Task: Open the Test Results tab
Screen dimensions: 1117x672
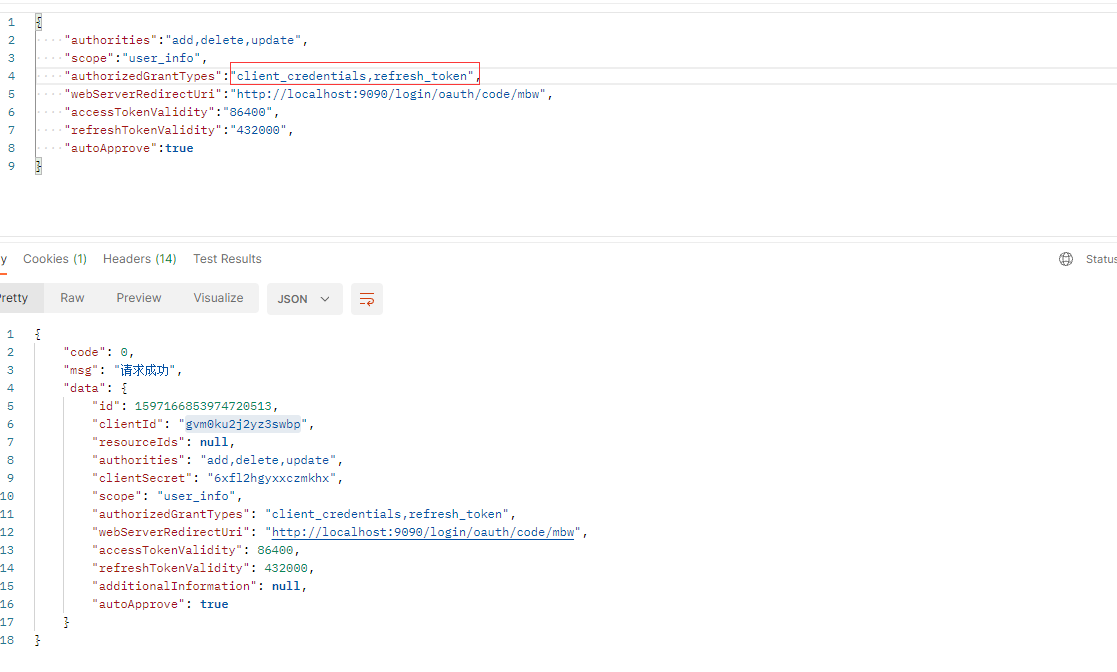Action: click(227, 259)
